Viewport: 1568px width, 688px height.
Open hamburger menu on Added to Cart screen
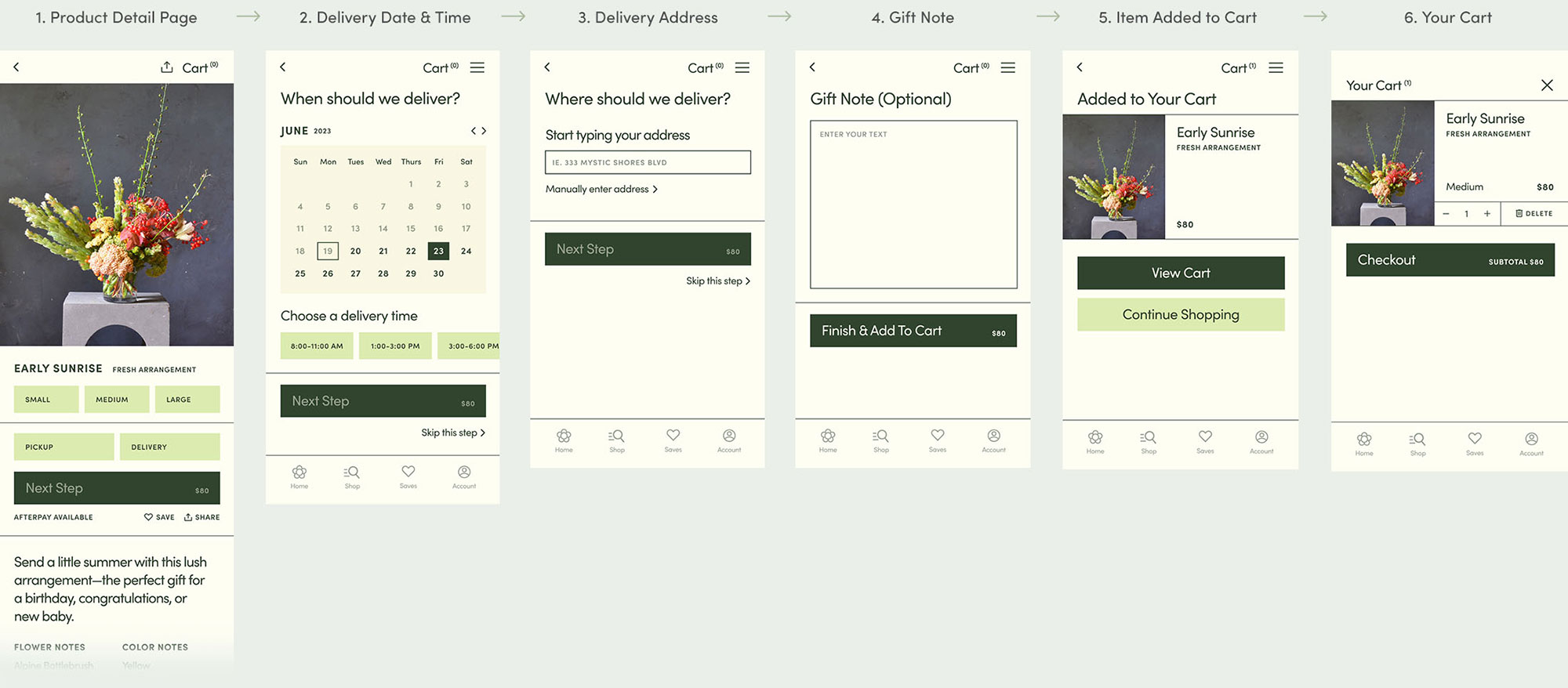tap(1276, 67)
